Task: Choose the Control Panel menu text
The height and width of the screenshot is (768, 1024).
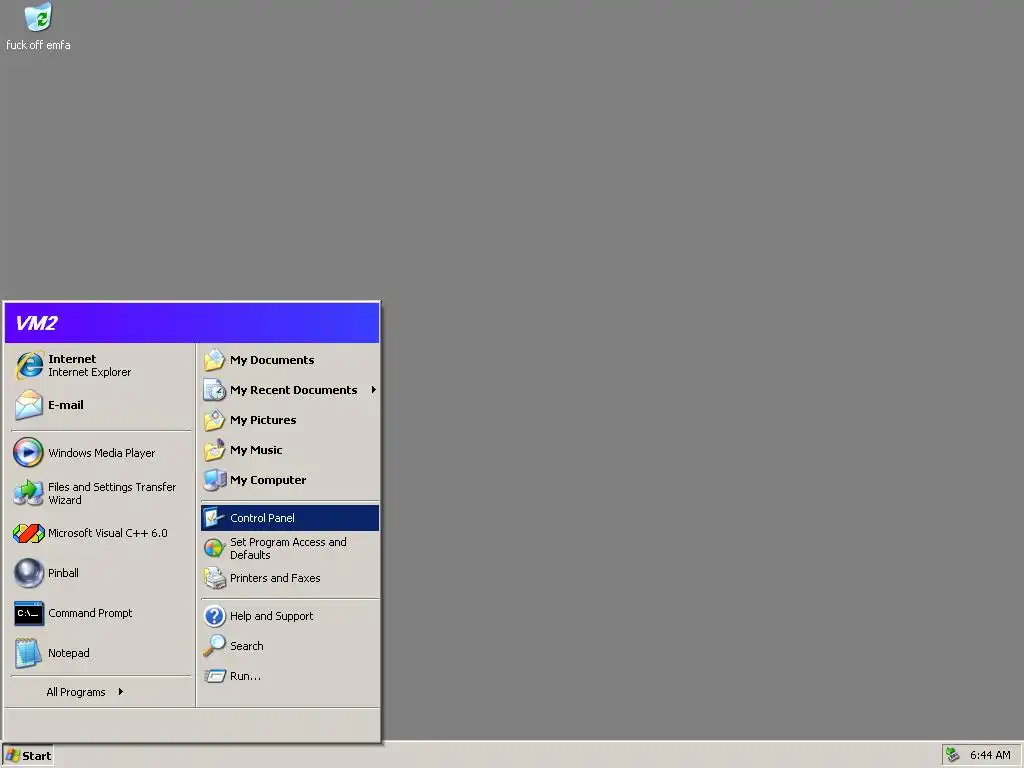Action: point(263,518)
